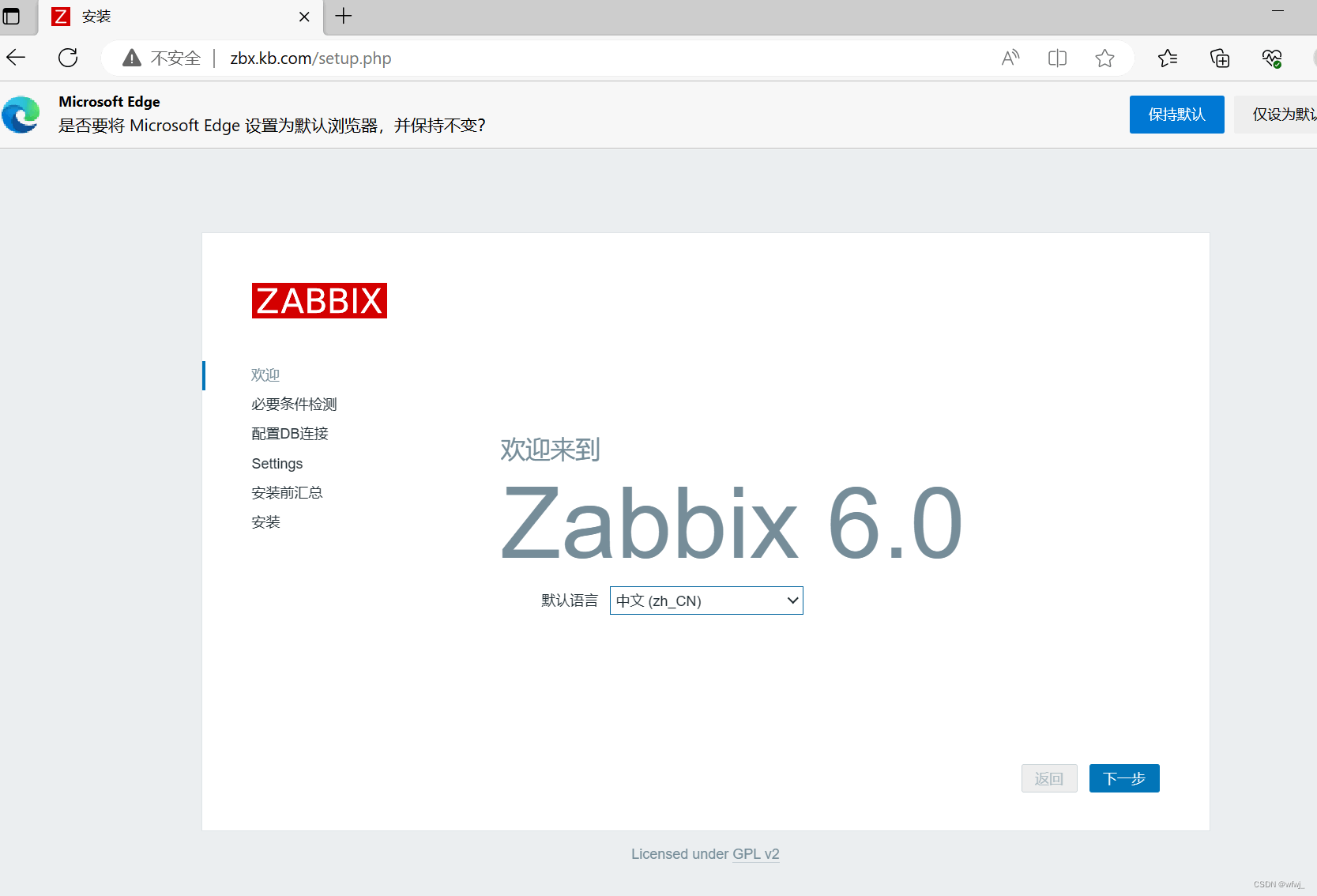Screen dimensions: 1317x896
Task: Open the GPL v2 license link
Action: (x=756, y=854)
